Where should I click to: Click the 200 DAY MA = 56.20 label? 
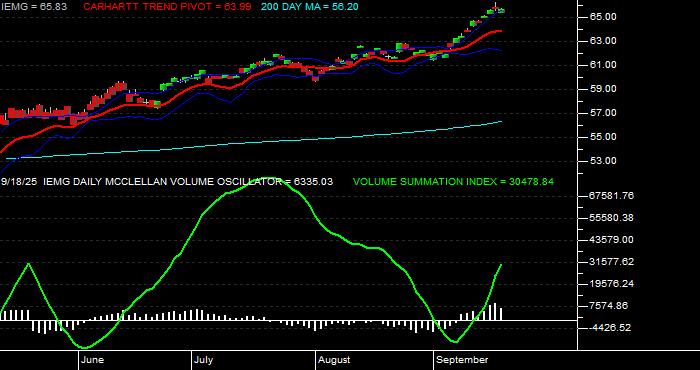pyautogui.click(x=309, y=7)
